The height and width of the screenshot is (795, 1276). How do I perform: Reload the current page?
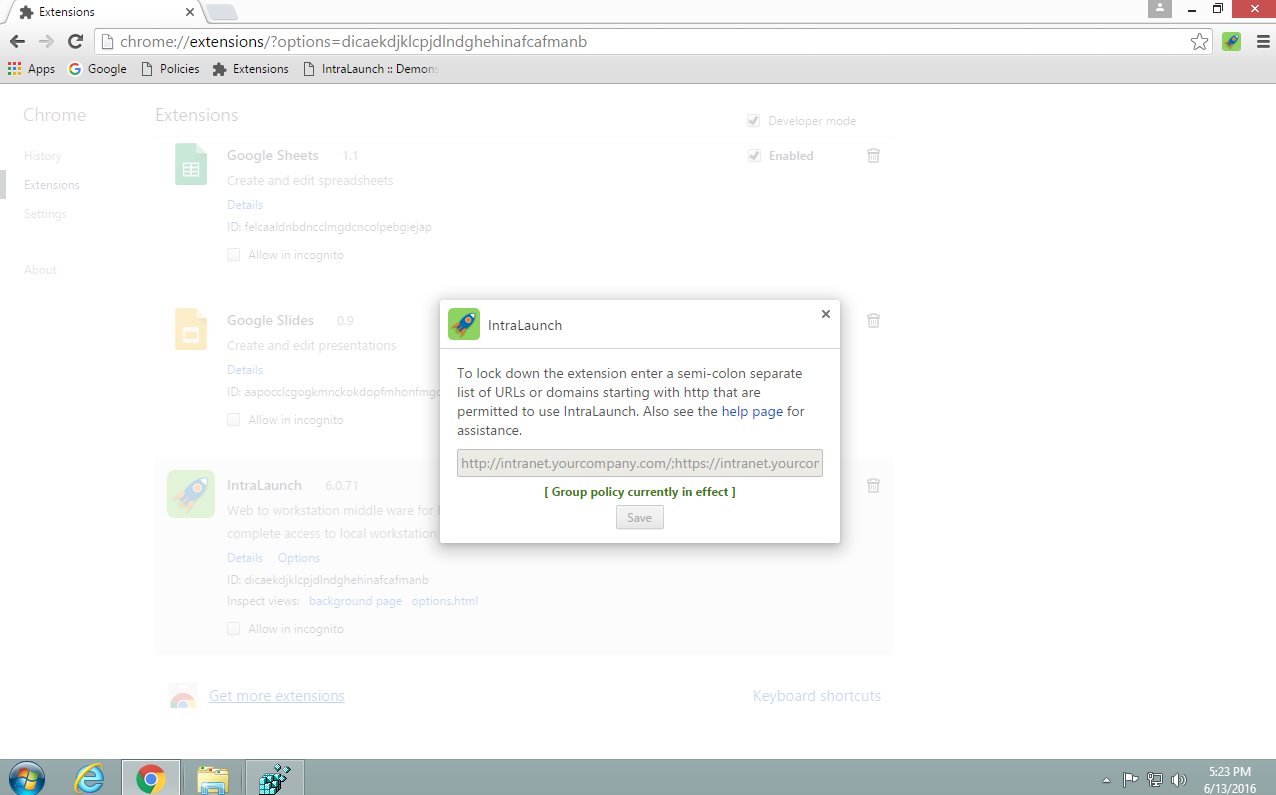coord(75,42)
